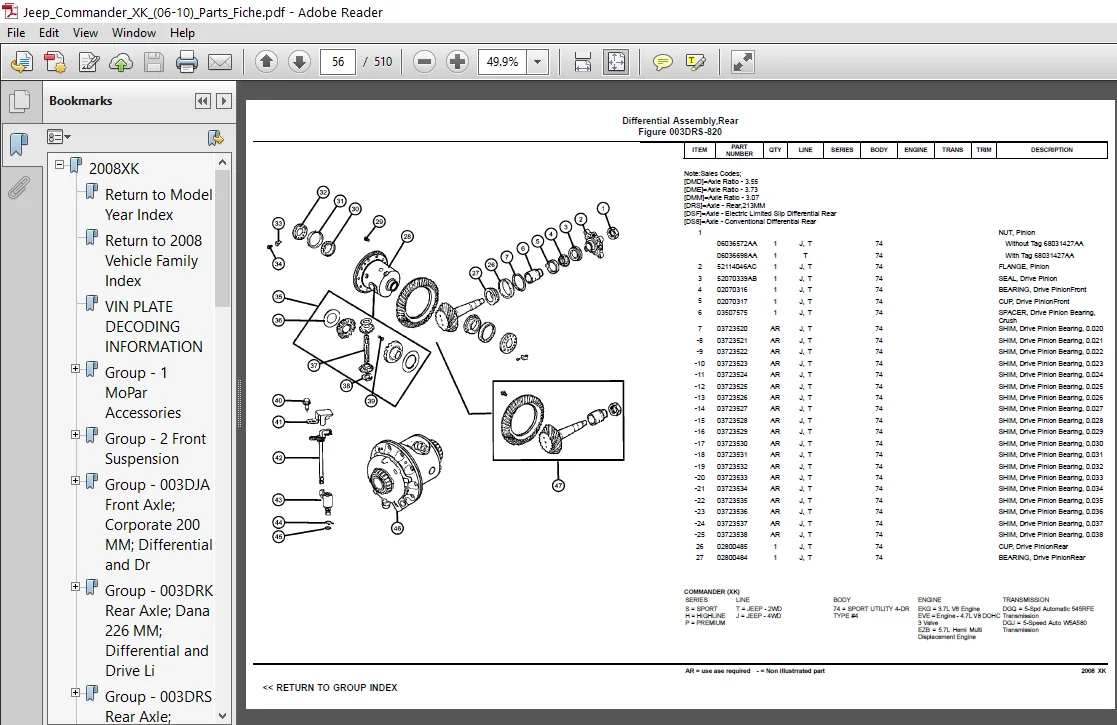1117x725 pixels.
Task: Click RETURN TO GROUP INDEX link
Action: 330,687
